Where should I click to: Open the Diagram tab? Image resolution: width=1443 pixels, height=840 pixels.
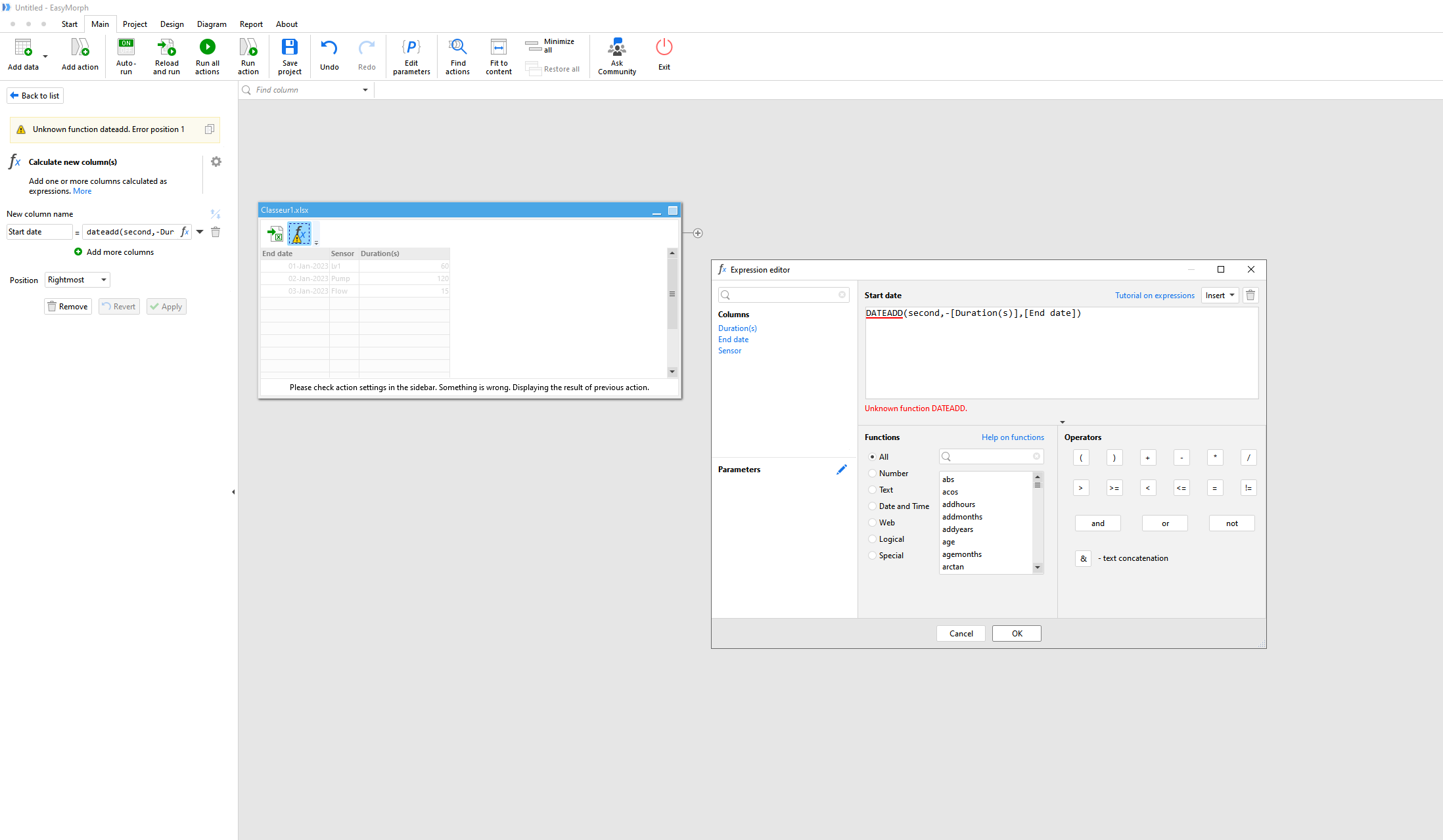pos(212,24)
